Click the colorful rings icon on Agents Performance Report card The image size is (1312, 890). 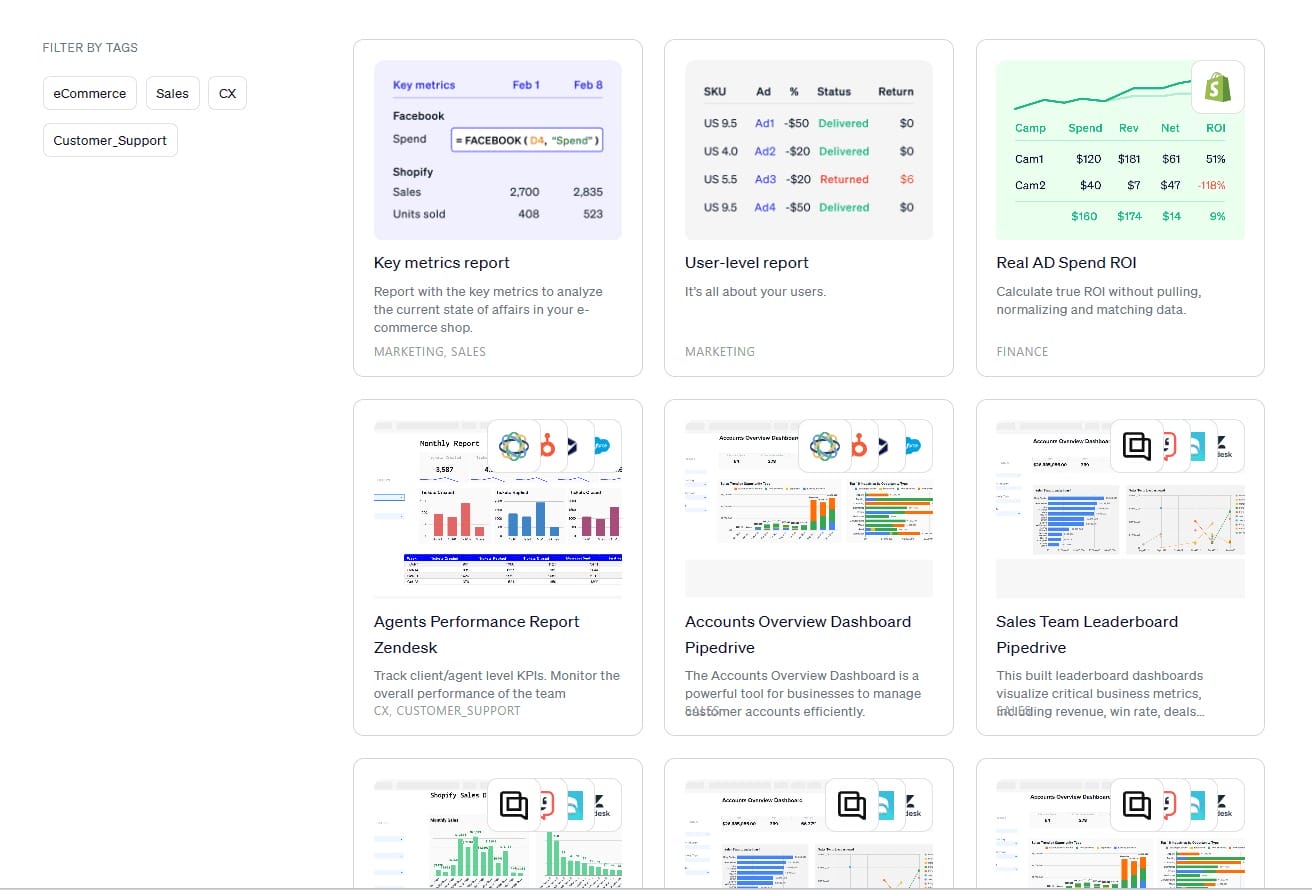point(513,446)
